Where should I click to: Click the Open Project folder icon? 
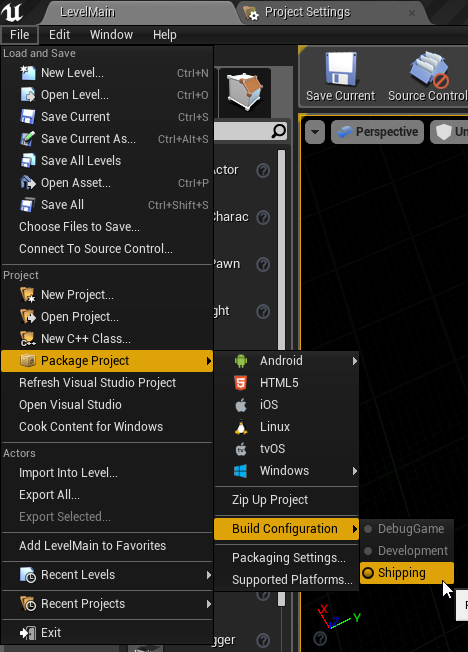[x=28, y=317]
